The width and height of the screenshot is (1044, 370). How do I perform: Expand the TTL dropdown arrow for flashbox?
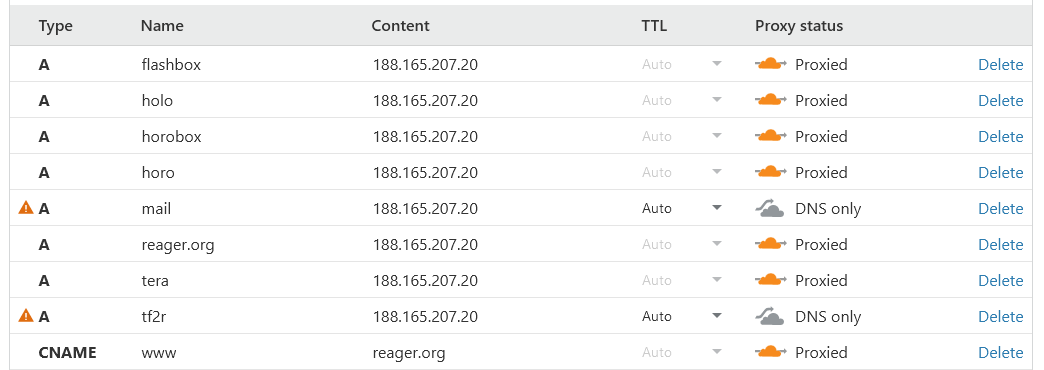717,65
